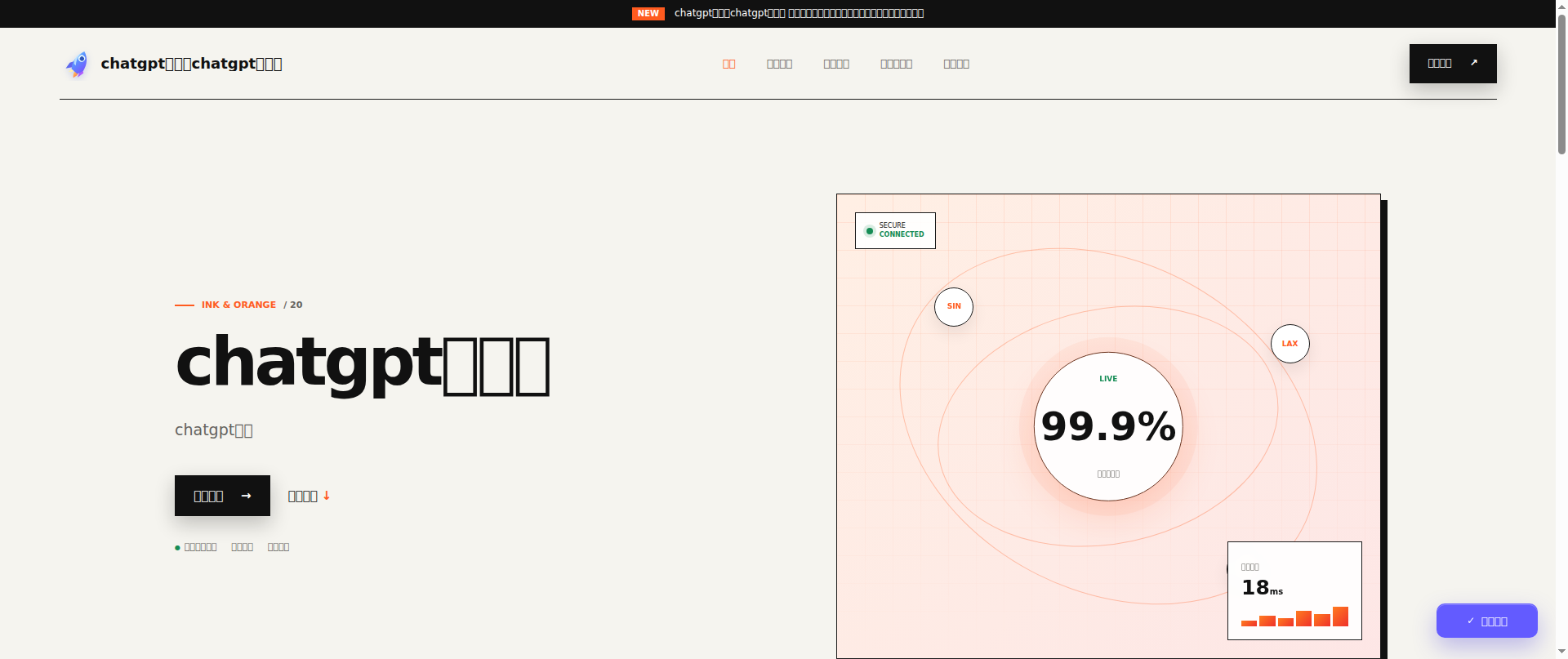This screenshot has height=659, width=1568.
Task: Click the gray 'chatgpt' subtitle under heading
Action: point(214,430)
